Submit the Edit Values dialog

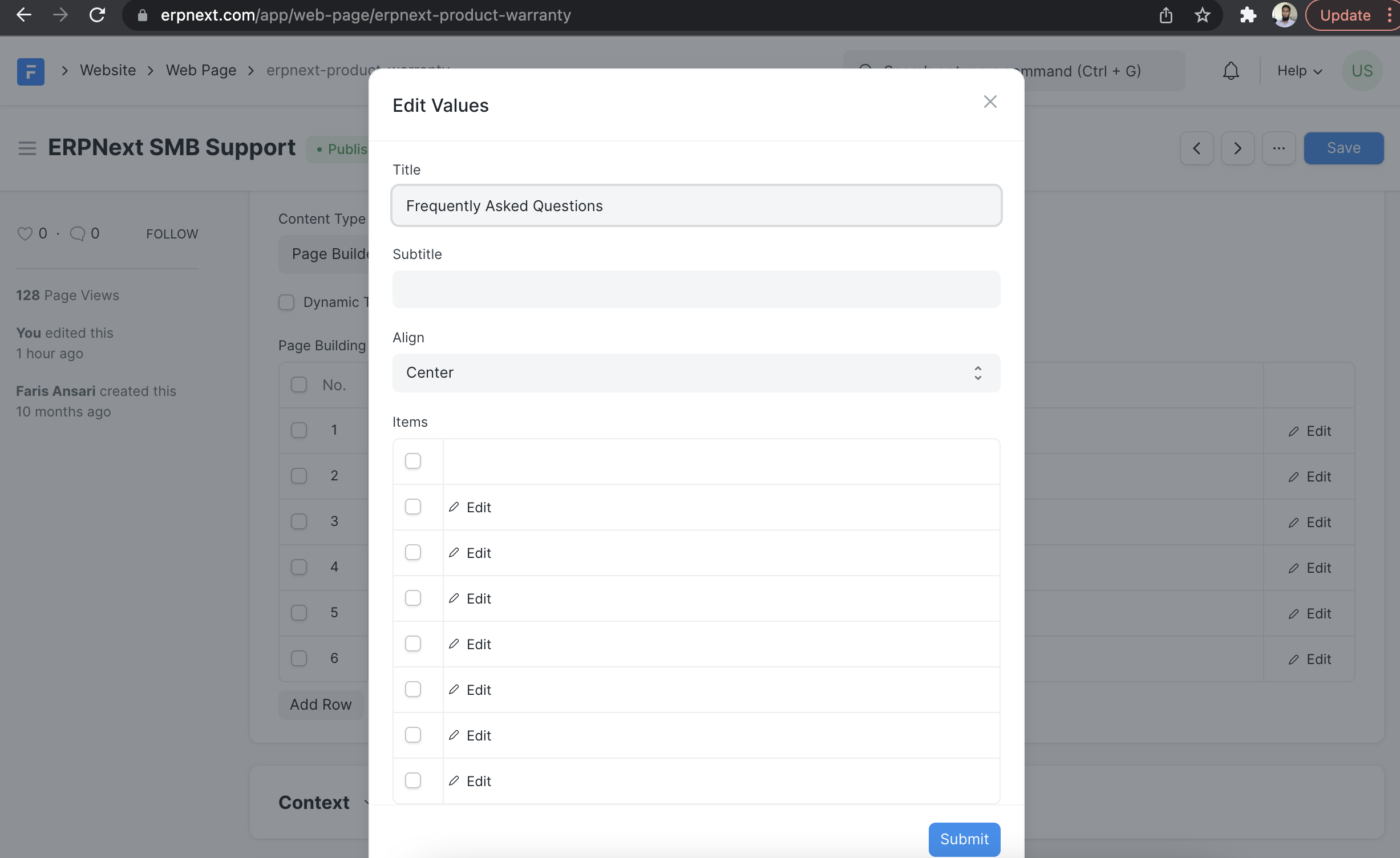point(964,839)
